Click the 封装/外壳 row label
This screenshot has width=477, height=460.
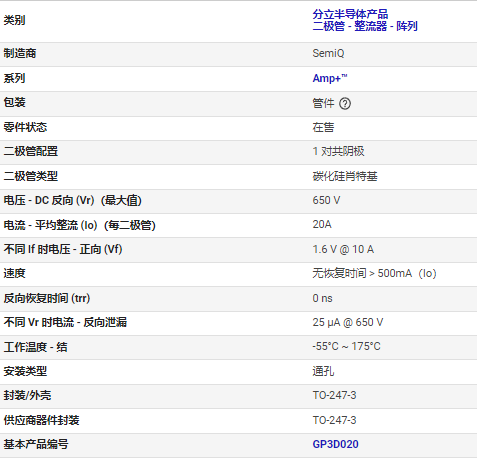(27, 395)
